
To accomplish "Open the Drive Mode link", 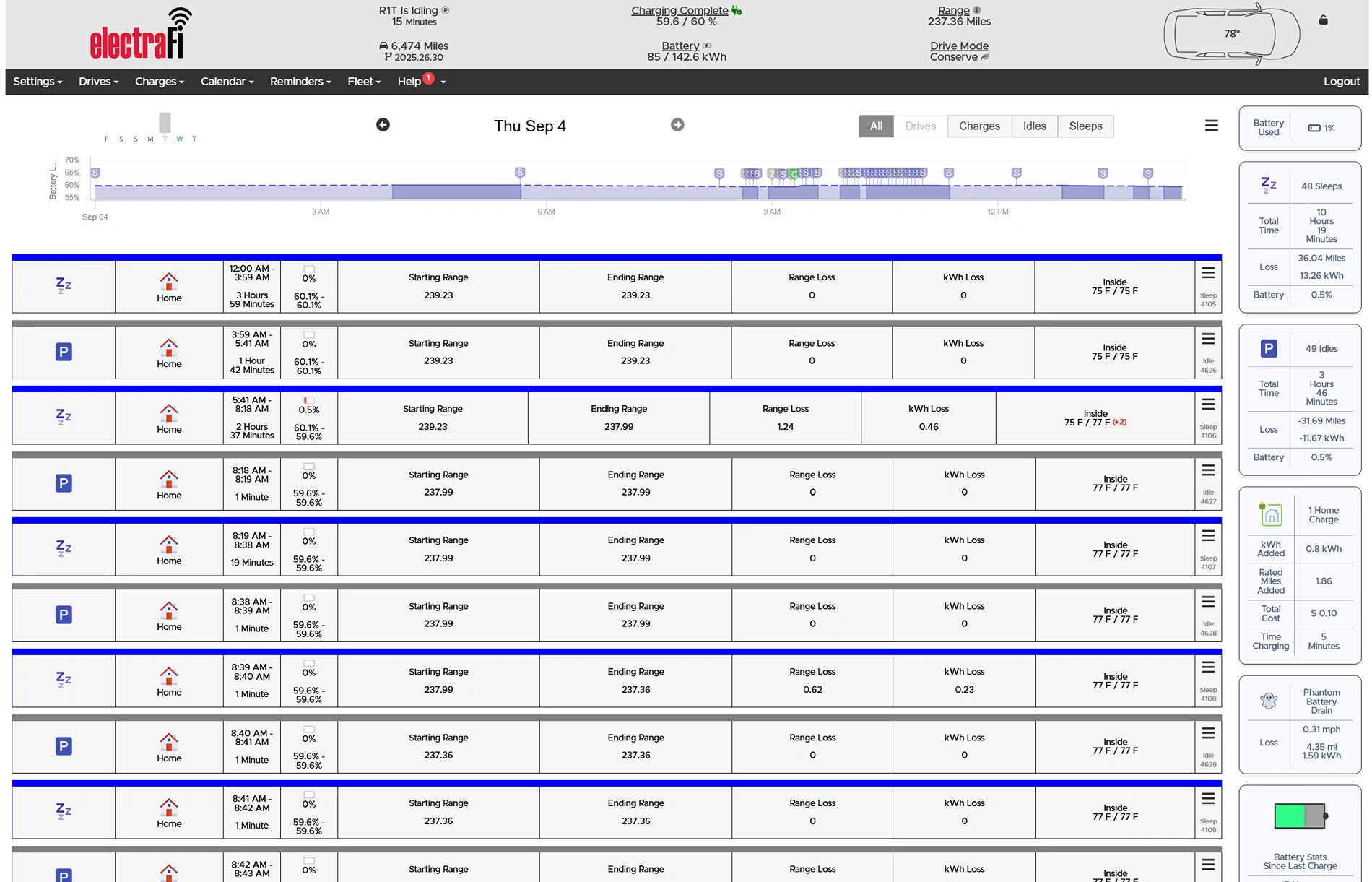I will (x=960, y=46).
